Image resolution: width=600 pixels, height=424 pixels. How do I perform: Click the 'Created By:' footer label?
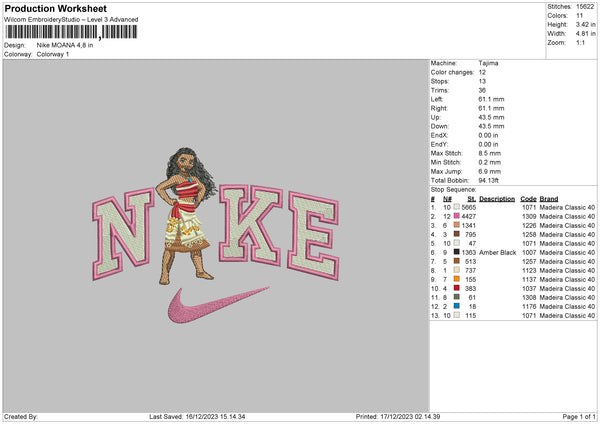coord(21,416)
